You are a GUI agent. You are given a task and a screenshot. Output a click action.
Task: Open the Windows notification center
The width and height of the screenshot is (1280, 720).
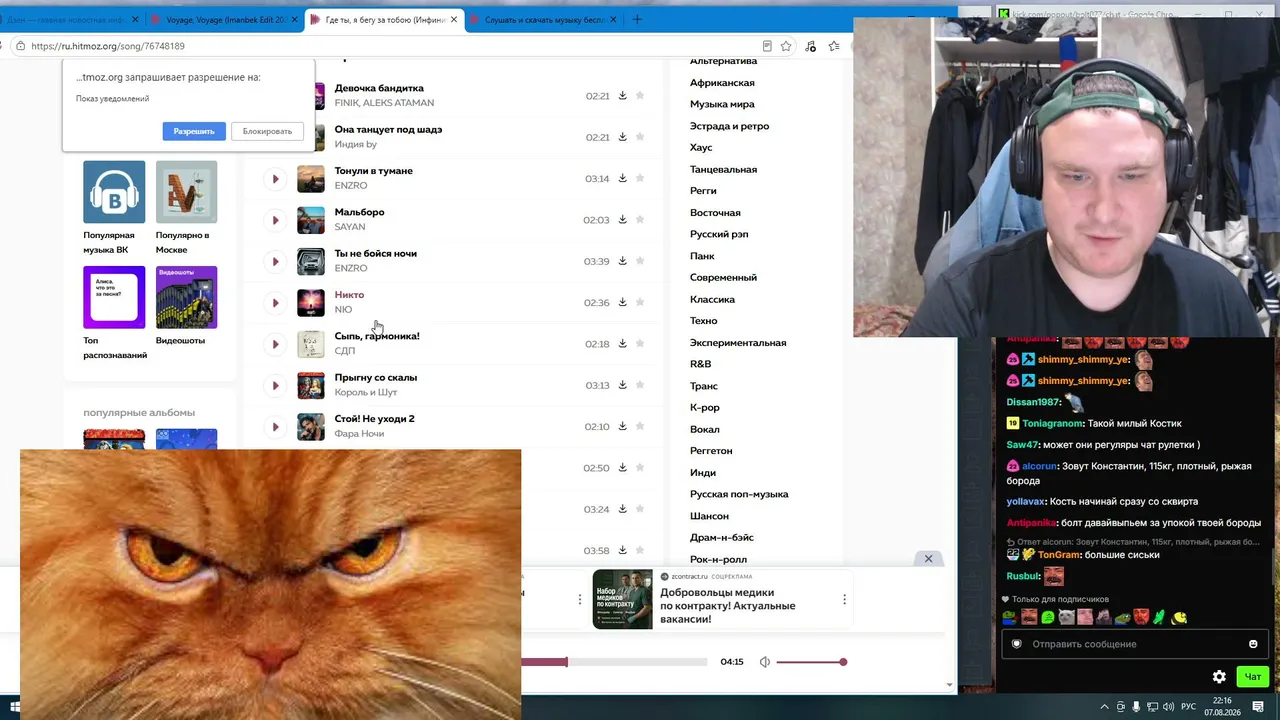click(1258, 707)
